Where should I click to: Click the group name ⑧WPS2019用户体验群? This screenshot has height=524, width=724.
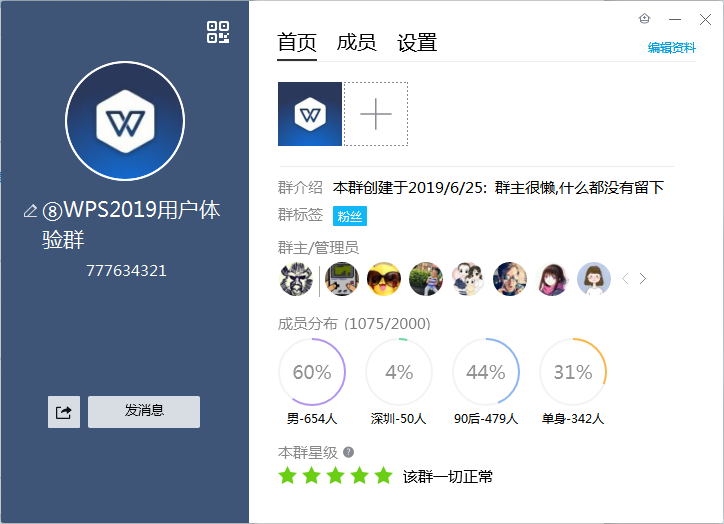coord(132,225)
